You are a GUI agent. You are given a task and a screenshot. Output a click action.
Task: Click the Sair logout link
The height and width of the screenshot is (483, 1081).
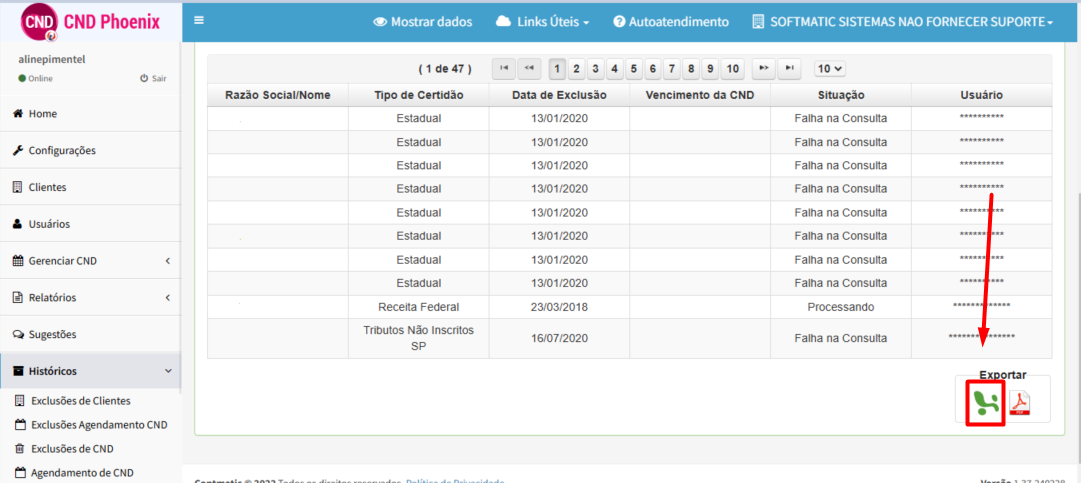tap(153, 79)
